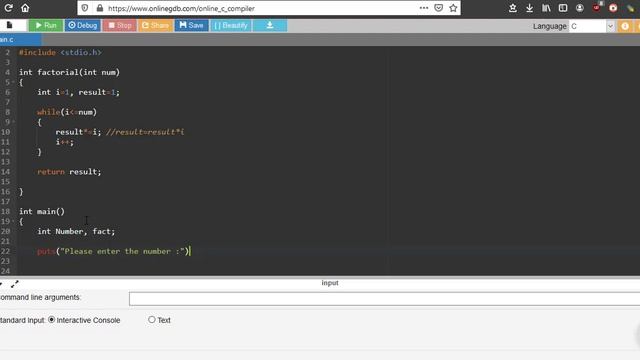Viewport: 640px width, 360px height.
Task: Open the browser Downloads arrow icon
Action: pyautogui.click(x=529, y=8)
